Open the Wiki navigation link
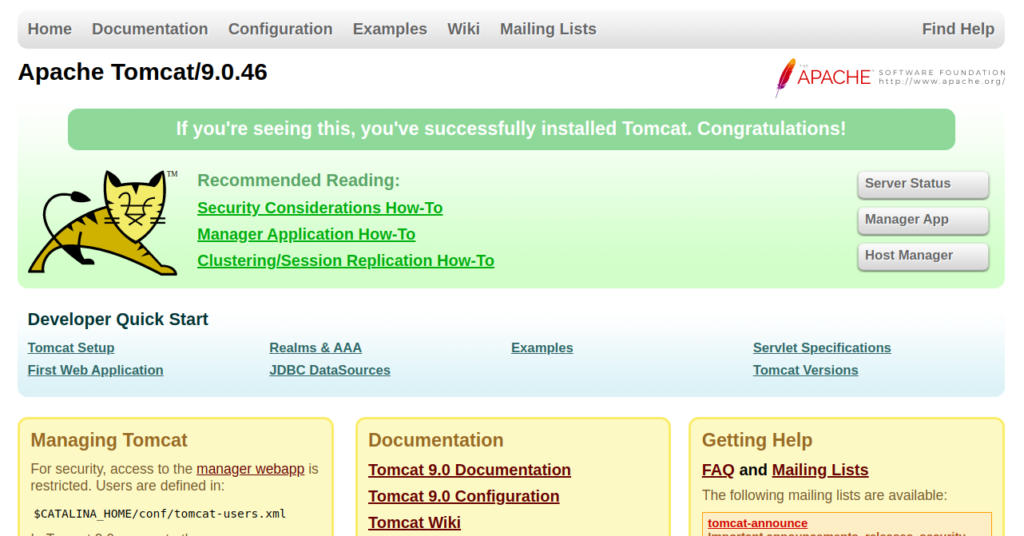Screen dimensions: 1024x536 tap(464, 29)
